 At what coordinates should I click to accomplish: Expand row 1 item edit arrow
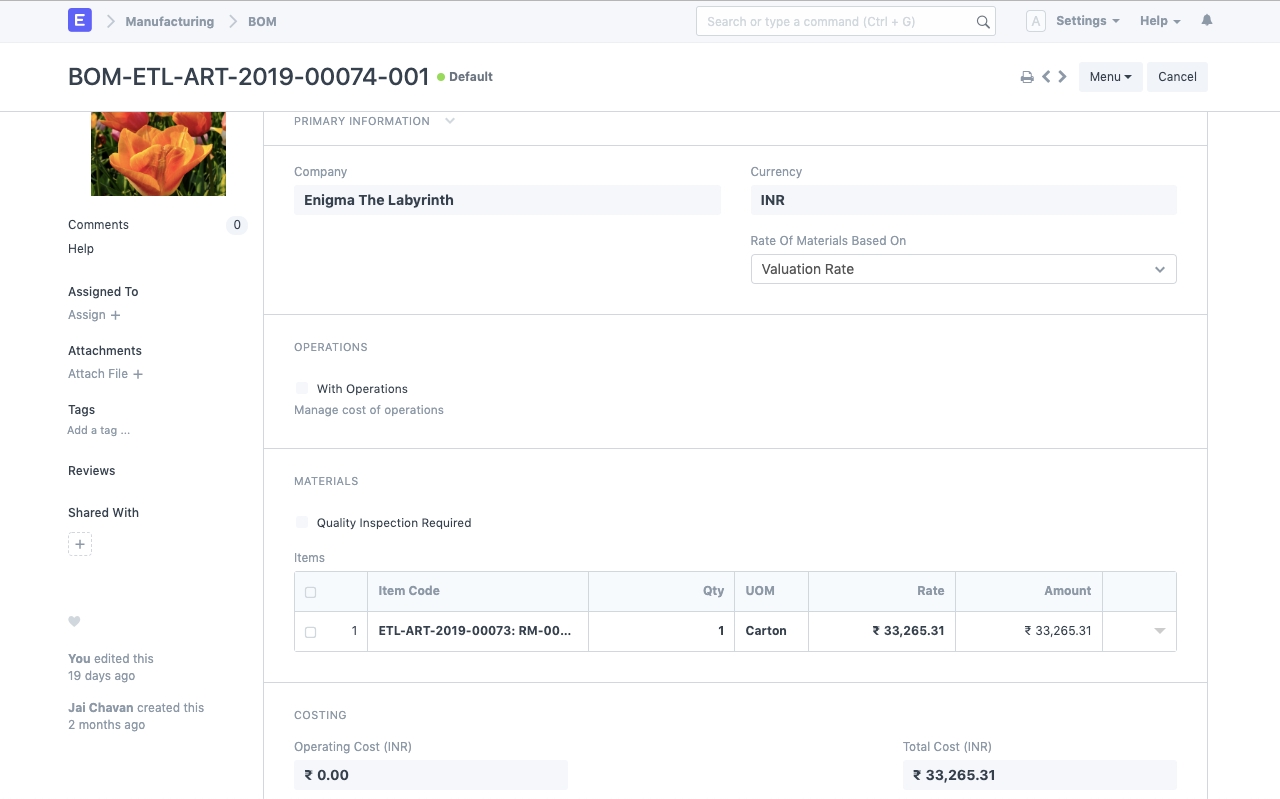1160,631
